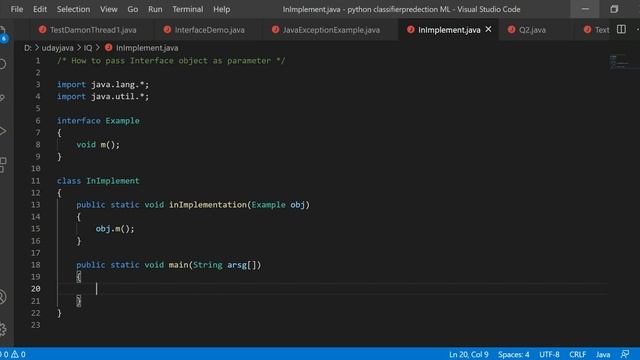Open the Search activity bar icon

point(3,64)
